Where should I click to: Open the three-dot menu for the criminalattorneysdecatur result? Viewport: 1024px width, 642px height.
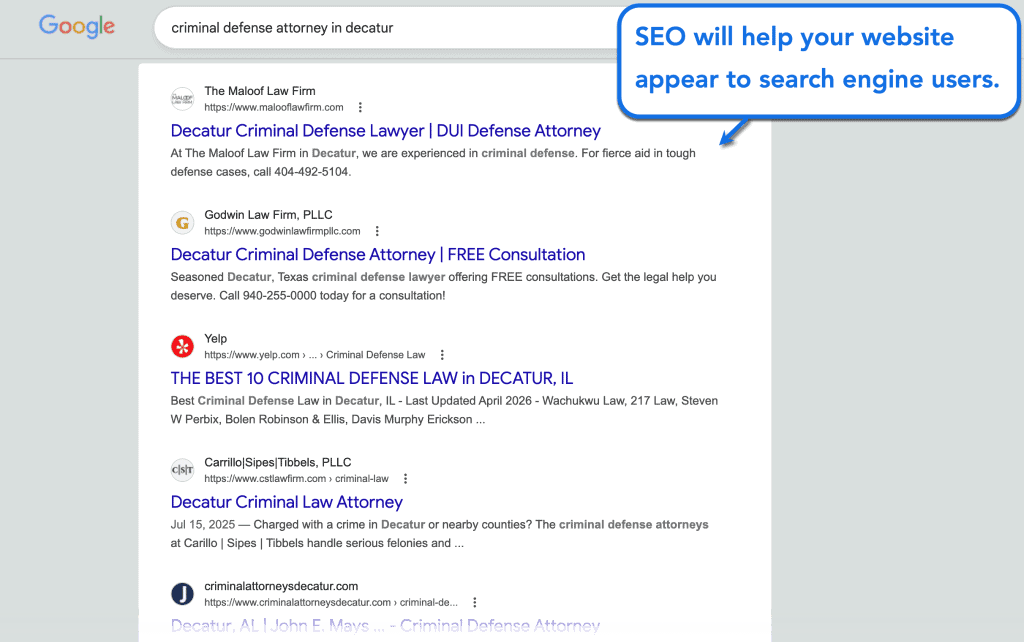[x=474, y=602]
